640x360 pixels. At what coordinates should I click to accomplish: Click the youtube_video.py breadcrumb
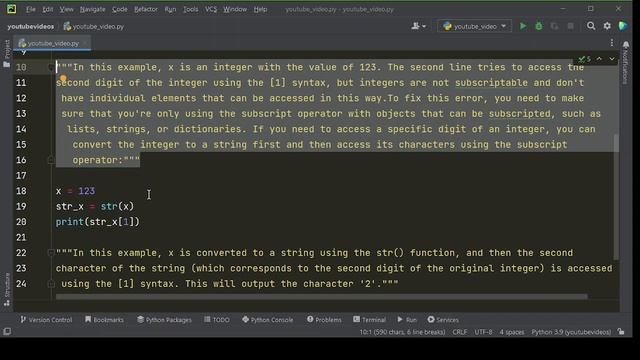(94, 27)
